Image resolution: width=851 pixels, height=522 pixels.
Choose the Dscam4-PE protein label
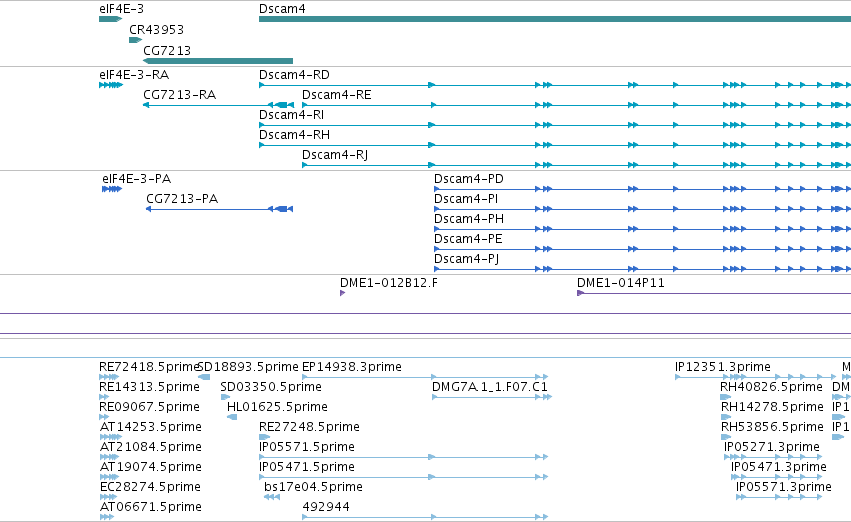pyautogui.click(x=468, y=239)
